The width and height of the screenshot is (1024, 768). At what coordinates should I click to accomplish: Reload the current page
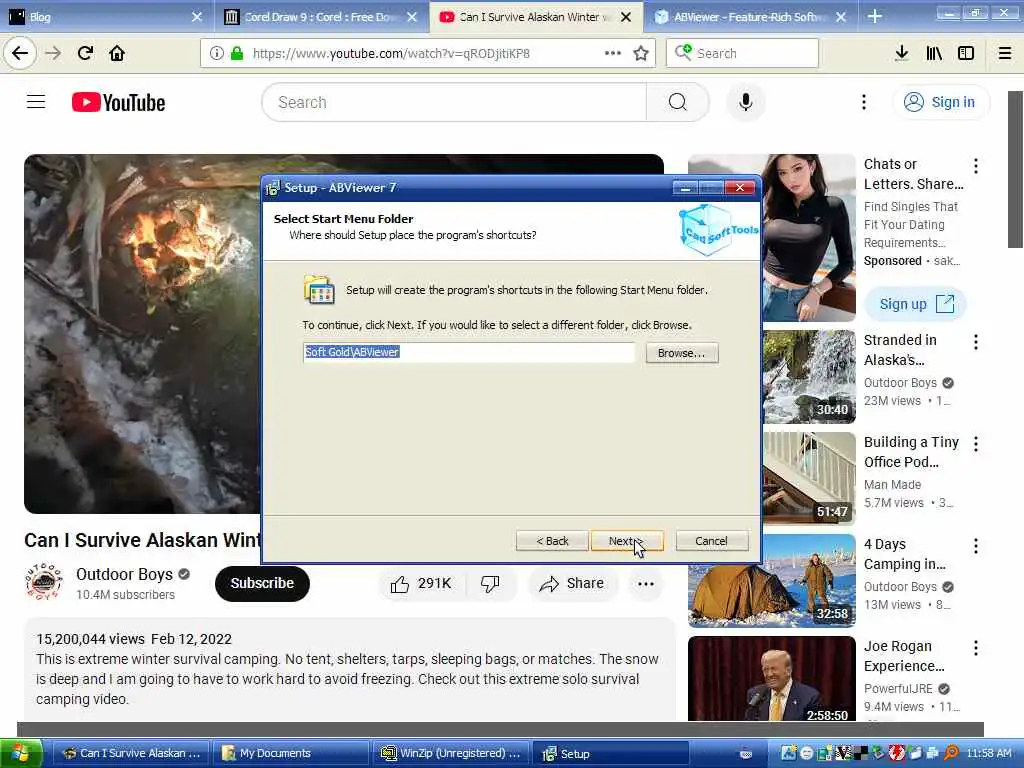point(85,53)
